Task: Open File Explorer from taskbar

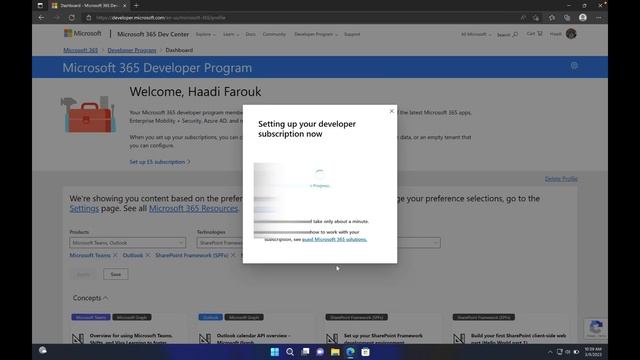Action: click(335, 352)
